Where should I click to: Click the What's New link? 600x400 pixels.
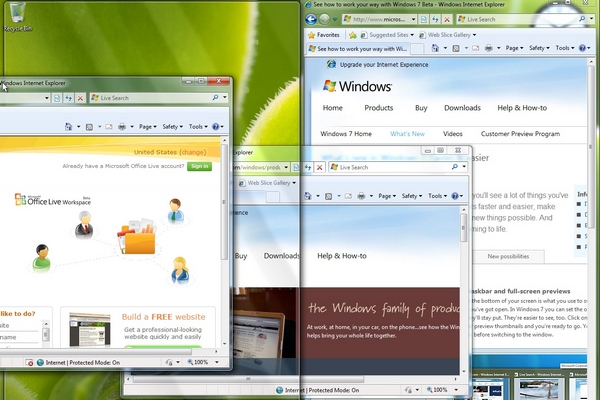click(x=407, y=134)
